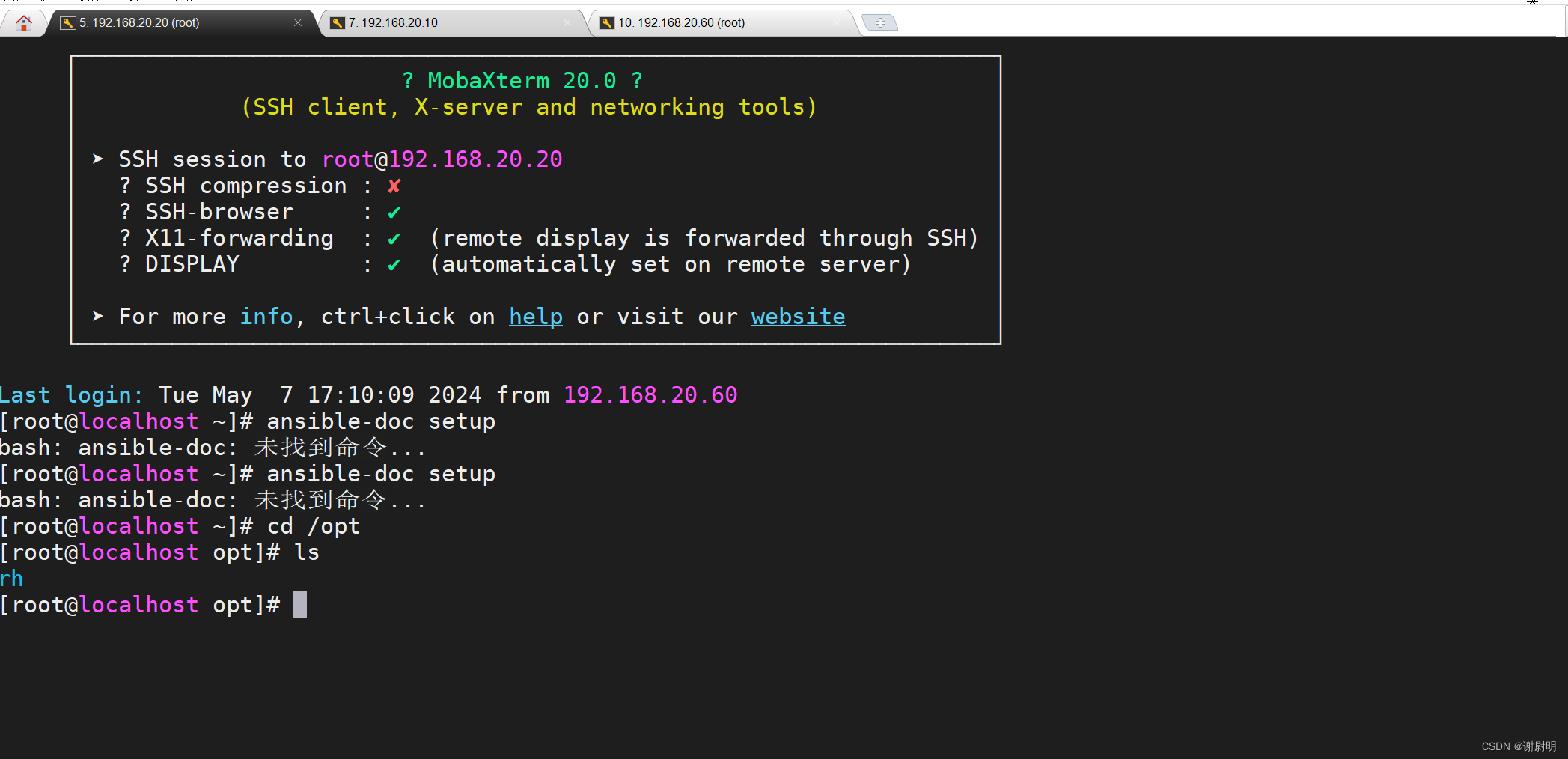Screen dimensions: 1568x759
Task: Click the help link in banner
Action: coord(536,317)
